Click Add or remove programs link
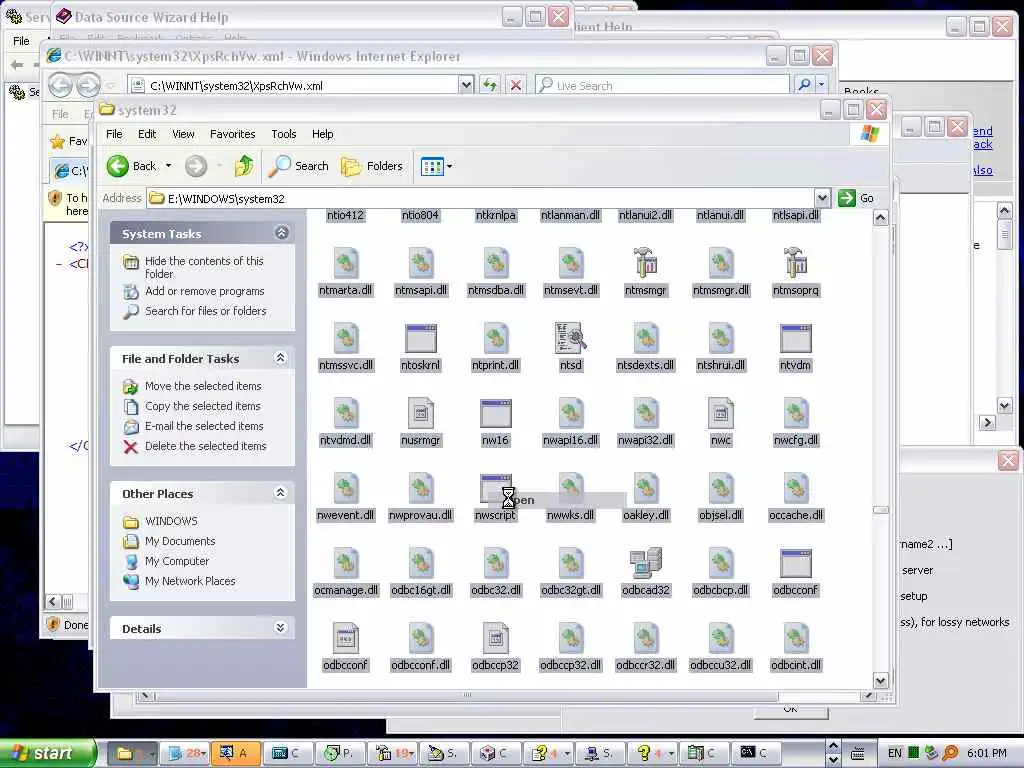Image resolution: width=1024 pixels, height=768 pixels. [x=204, y=291]
